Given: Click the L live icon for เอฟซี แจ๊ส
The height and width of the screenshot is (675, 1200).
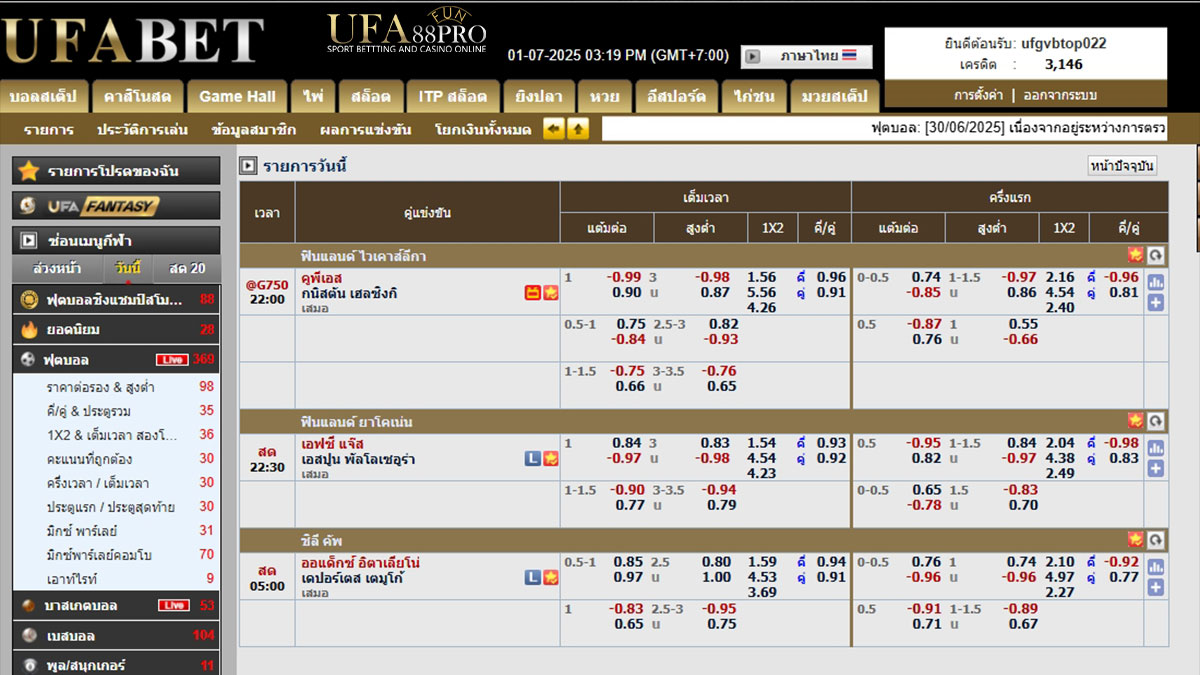Looking at the screenshot, I should point(533,459).
